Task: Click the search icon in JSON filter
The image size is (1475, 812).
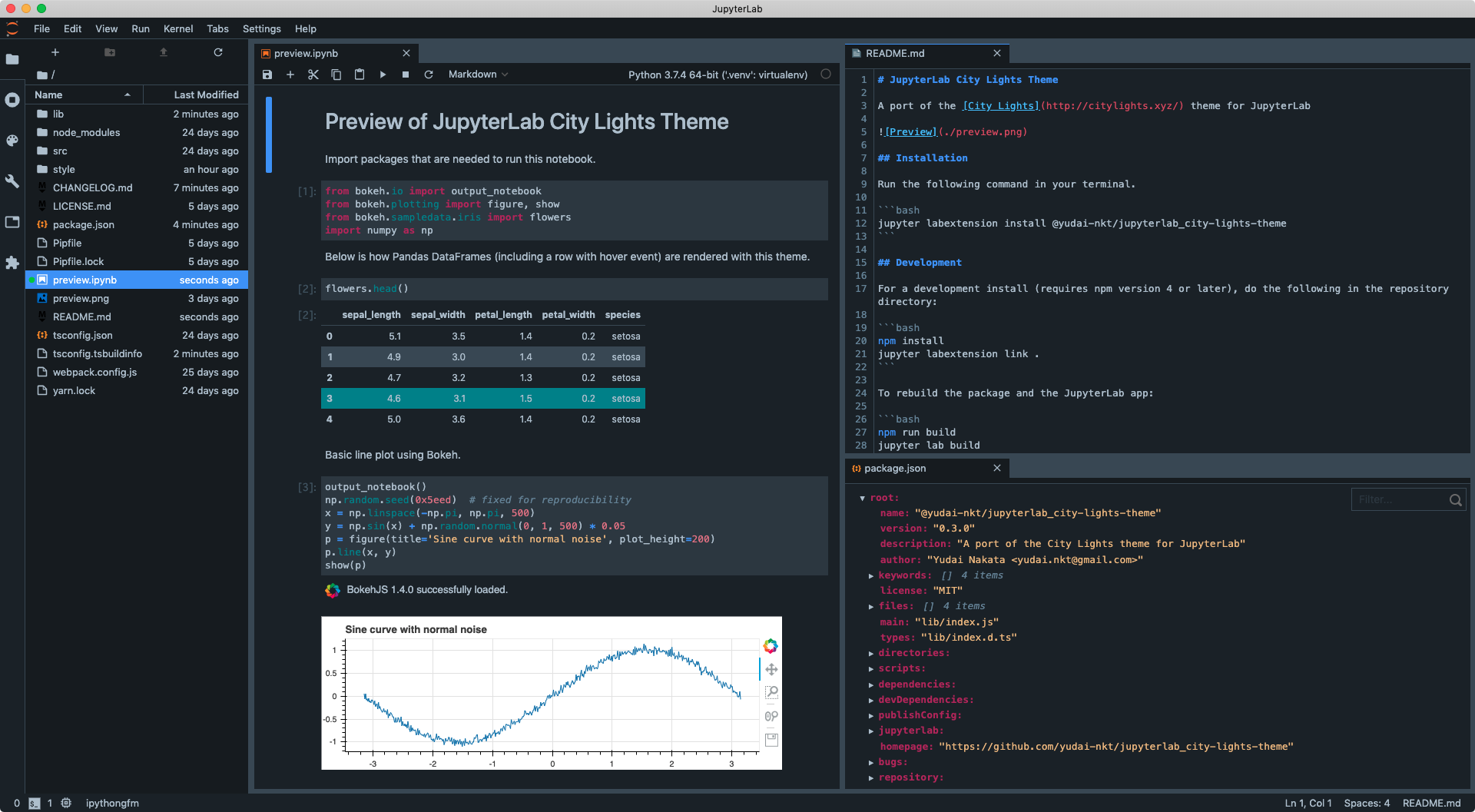Action: (x=1456, y=500)
